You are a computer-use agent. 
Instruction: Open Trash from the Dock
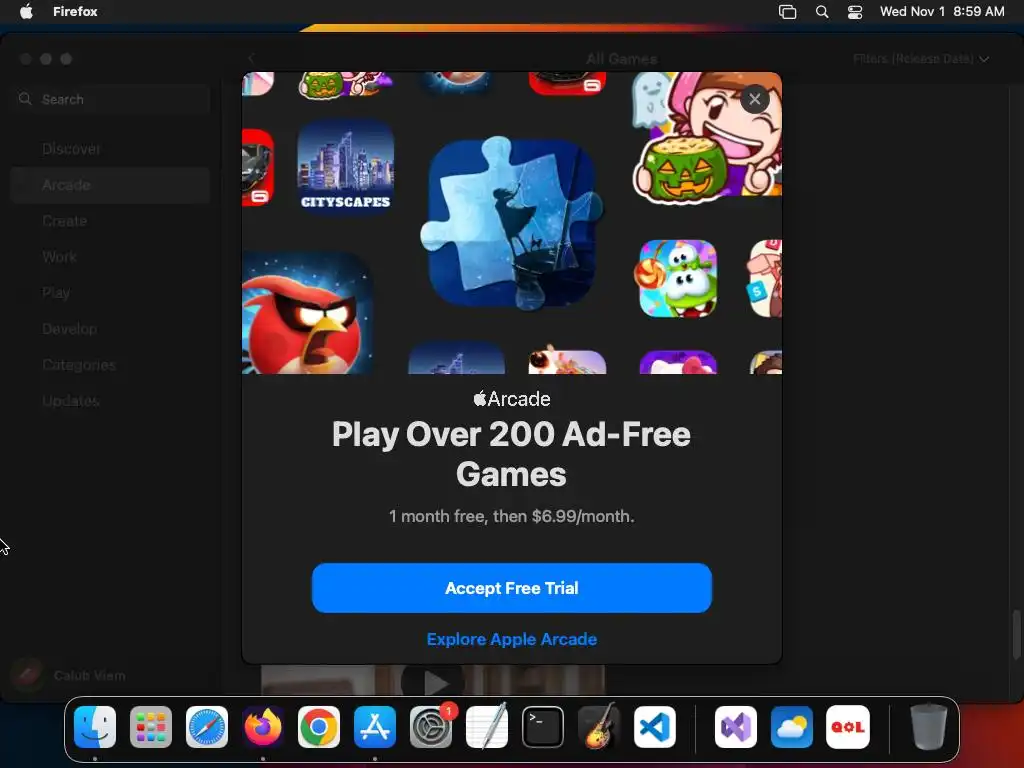(928, 727)
